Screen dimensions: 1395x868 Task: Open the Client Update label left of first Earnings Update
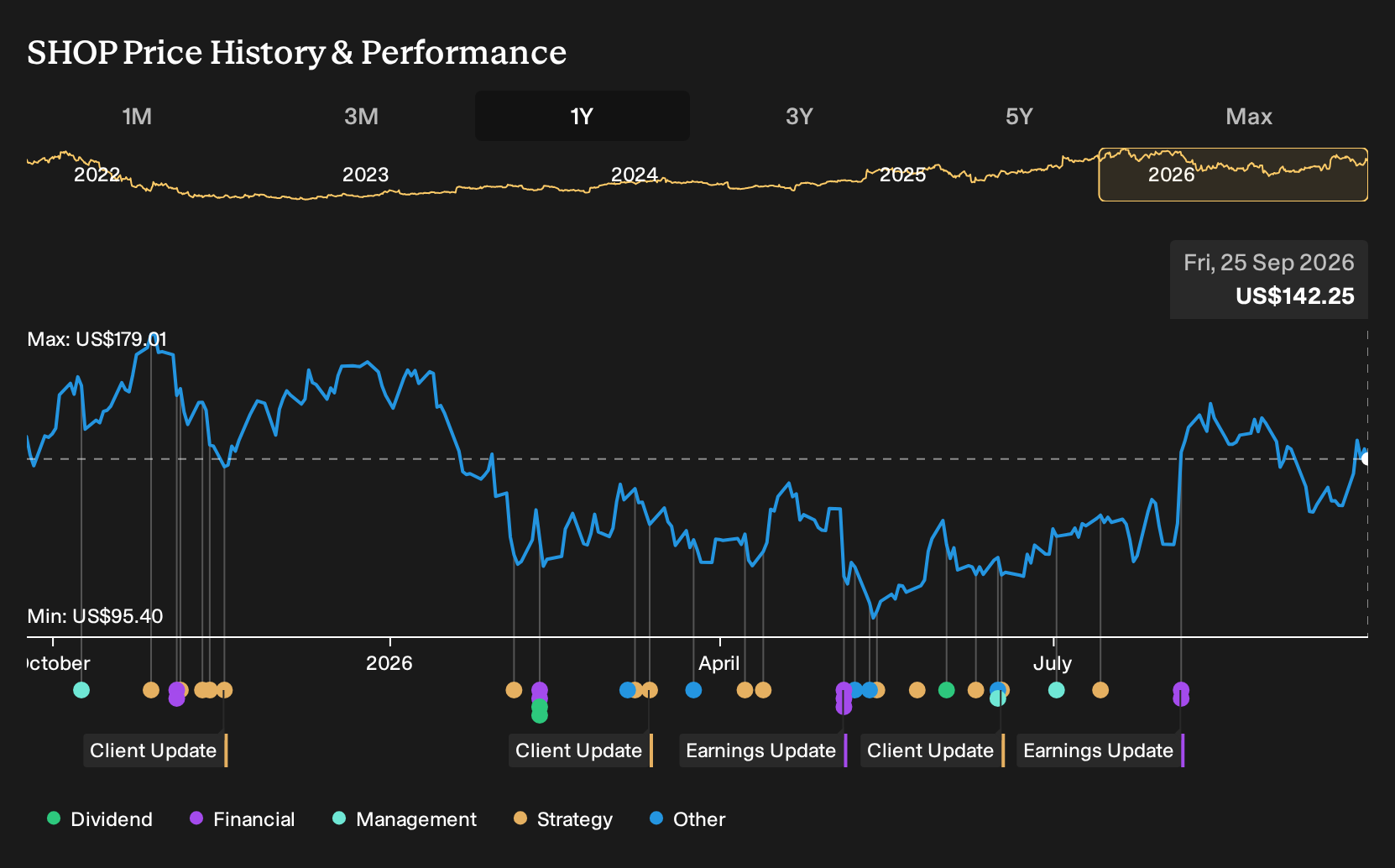(581, 750)
